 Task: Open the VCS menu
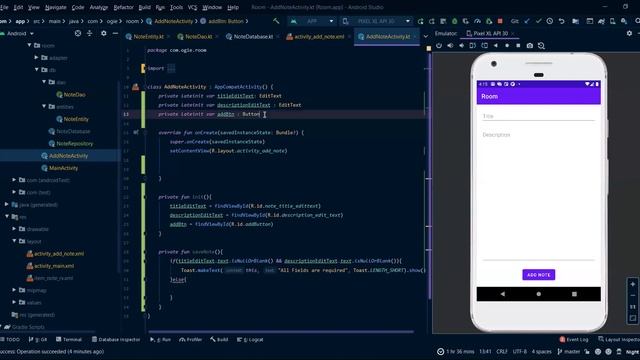[x=192, y=7]
